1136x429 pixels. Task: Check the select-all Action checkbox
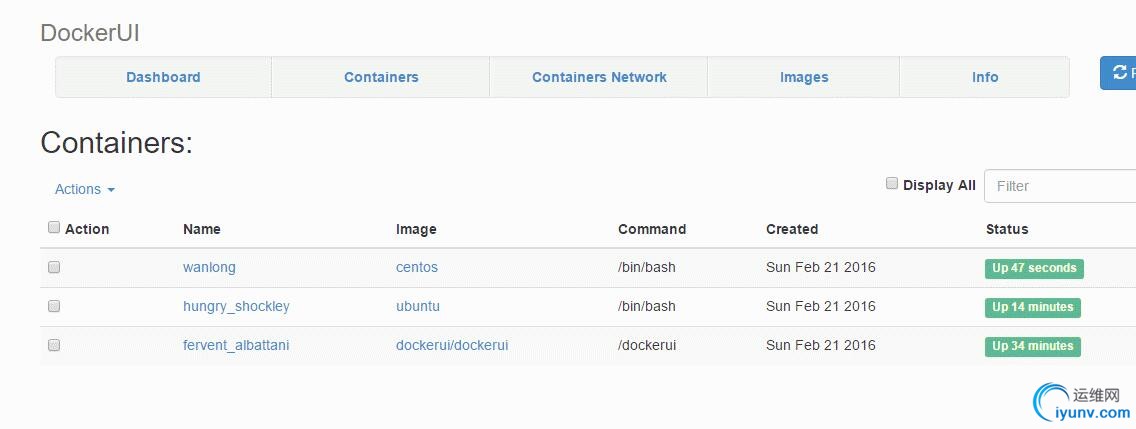(x=54, y=228)
